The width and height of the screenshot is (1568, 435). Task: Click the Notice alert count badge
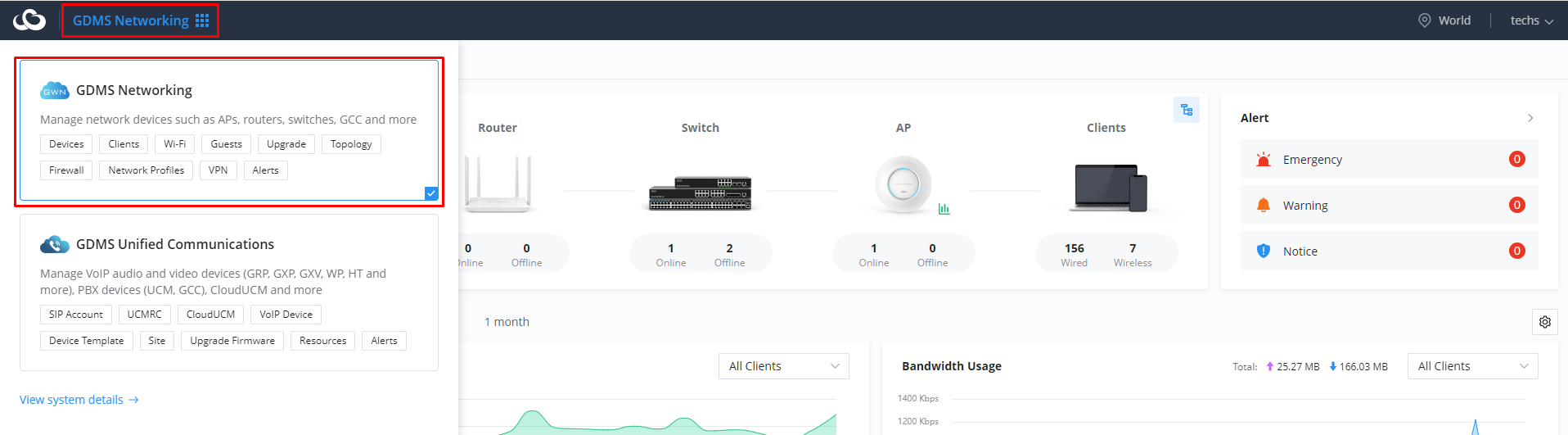click(1516, 251)
